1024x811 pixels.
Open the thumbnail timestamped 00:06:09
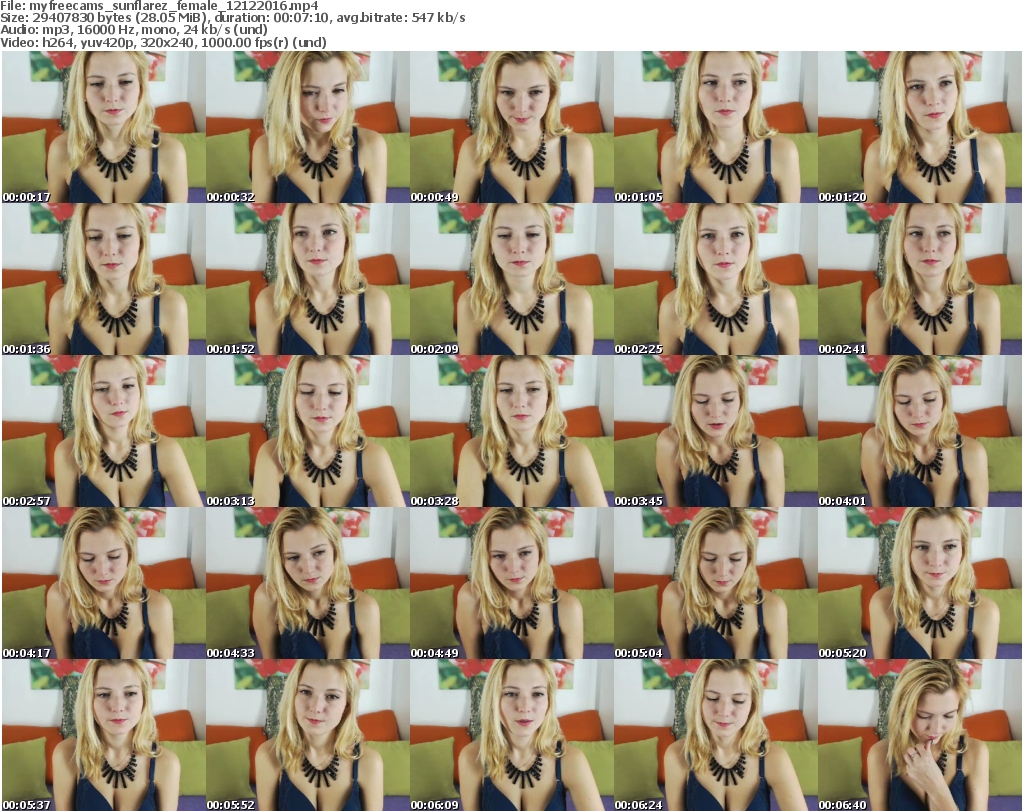[512, 735]
